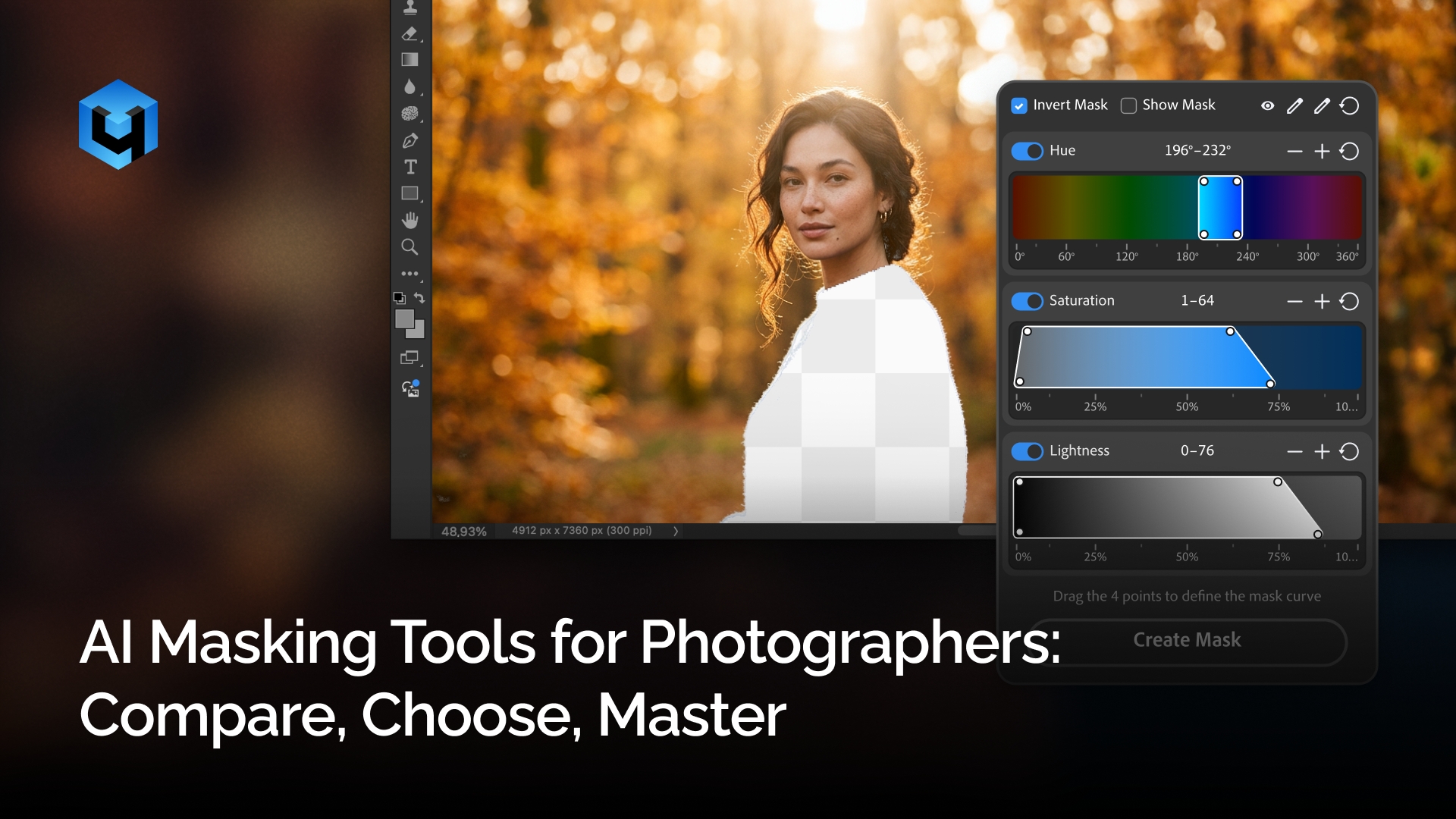The height and width of the screenshot is (819, 1456).
Task: Select the Eraser tool in the toolbar
Action: (409, 34)
